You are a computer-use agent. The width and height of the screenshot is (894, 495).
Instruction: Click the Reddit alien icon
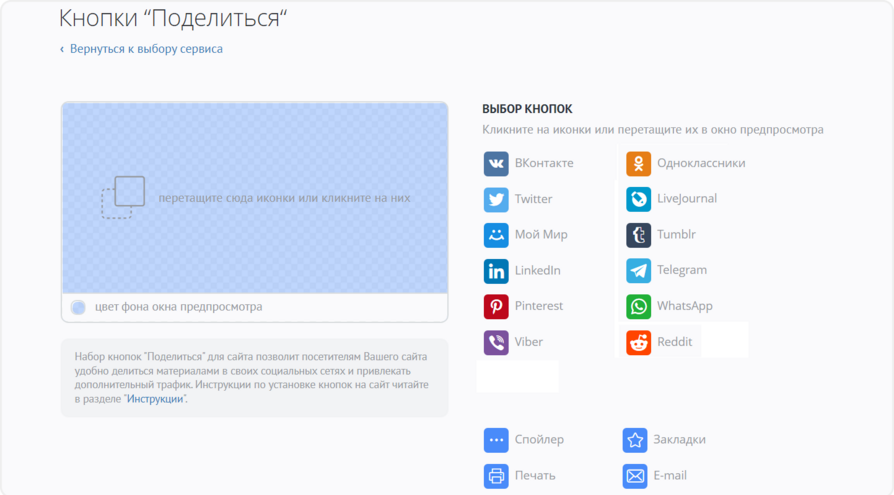(x=638, y=342)
